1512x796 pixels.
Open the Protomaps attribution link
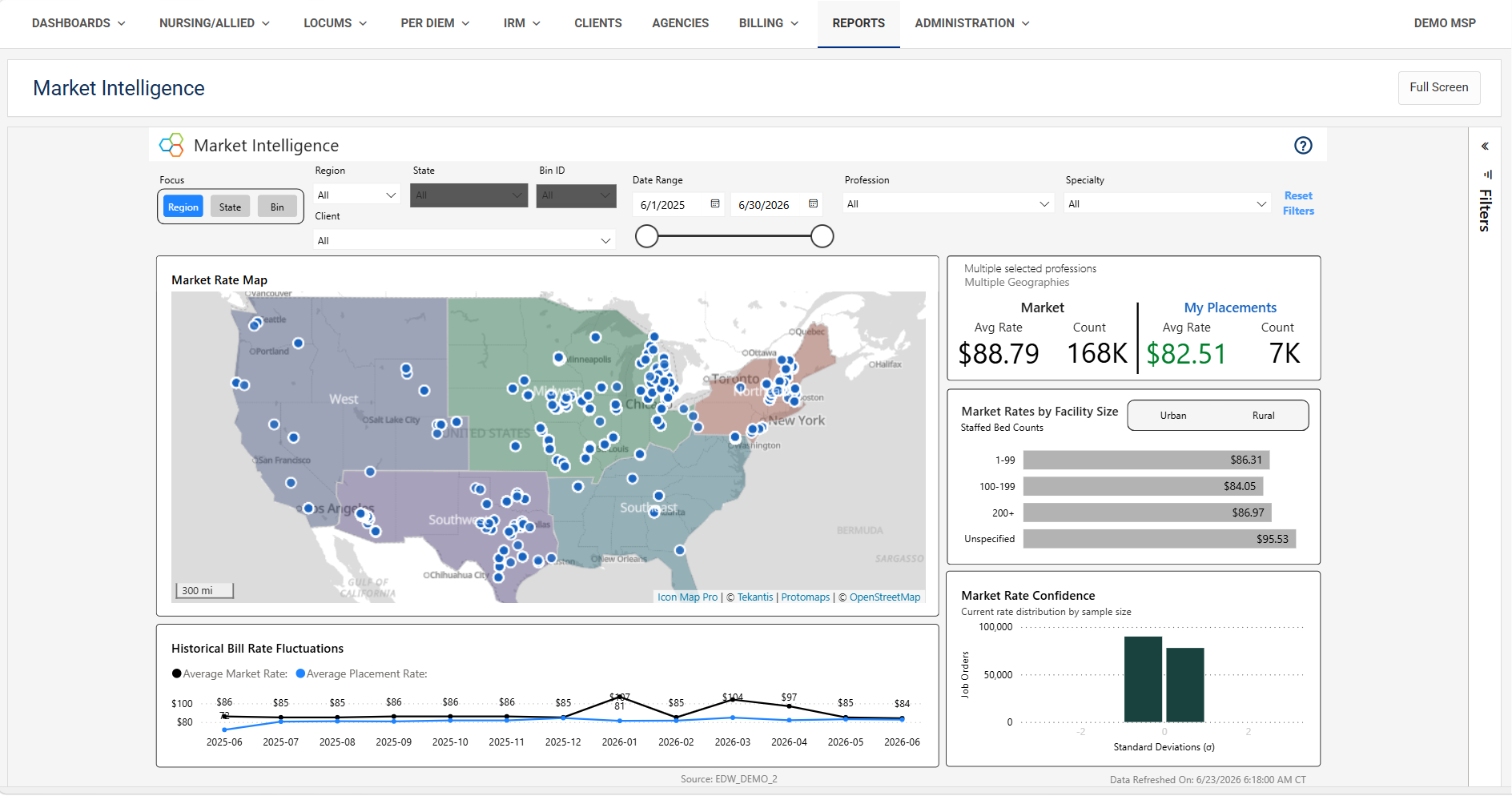coord(806,597)
